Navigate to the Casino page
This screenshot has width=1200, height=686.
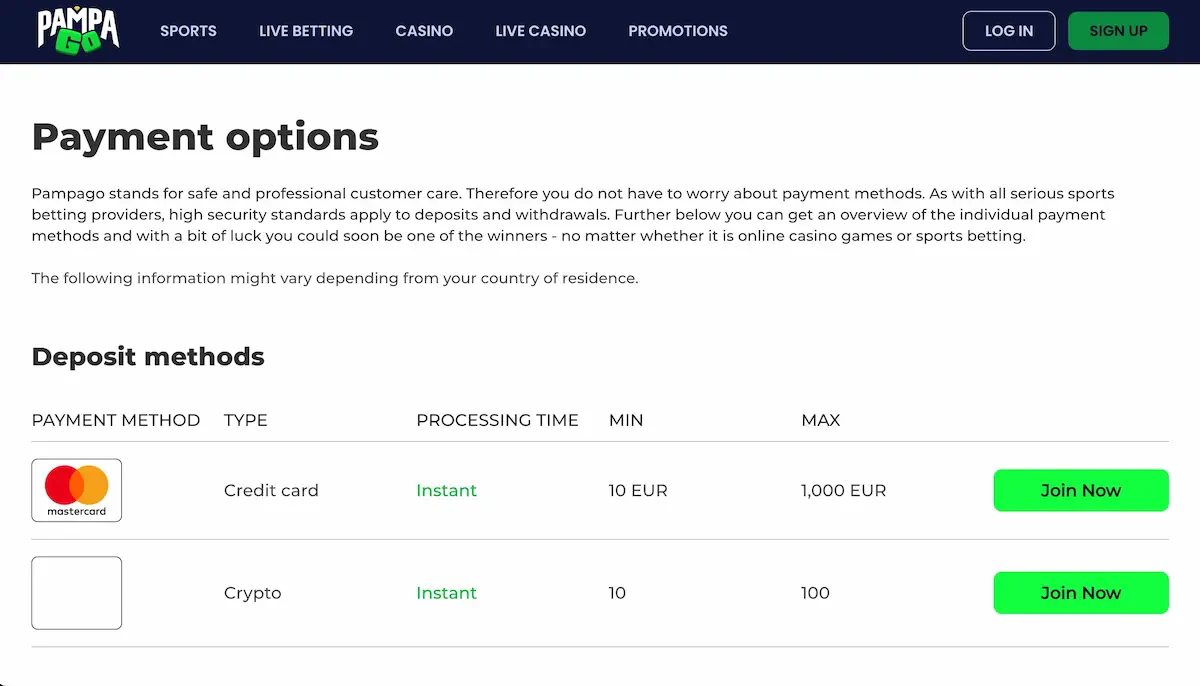(x=424, y=31)
